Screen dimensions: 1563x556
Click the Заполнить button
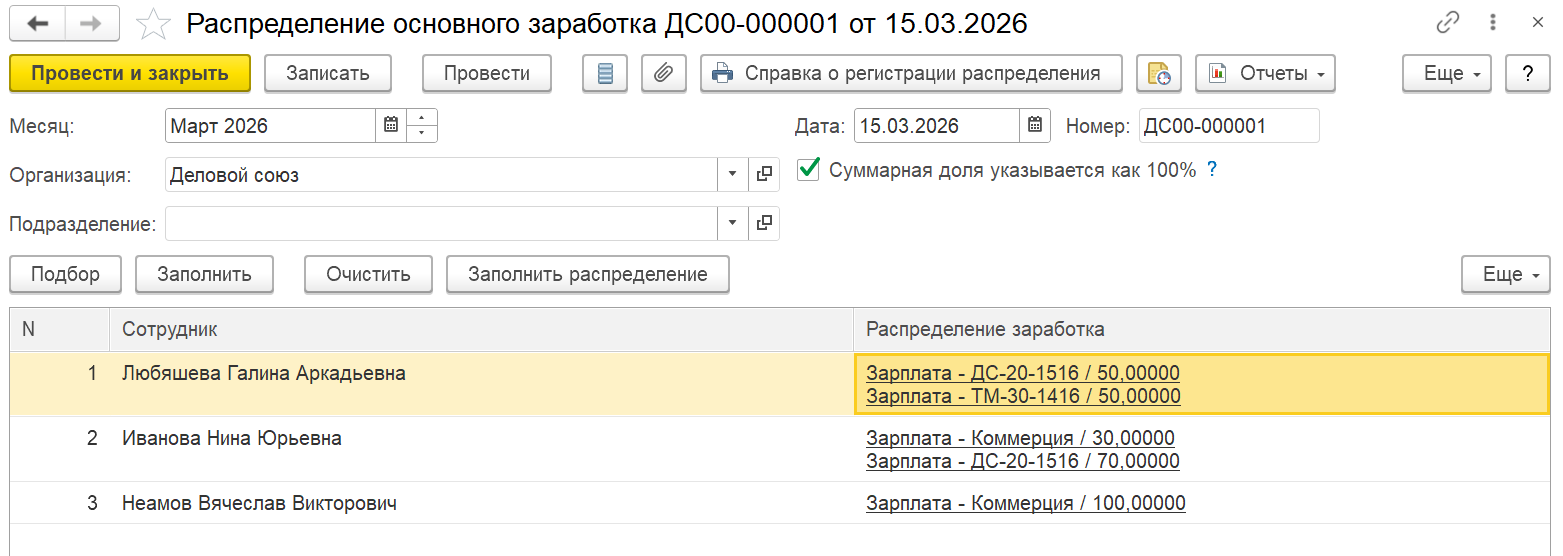204,274
